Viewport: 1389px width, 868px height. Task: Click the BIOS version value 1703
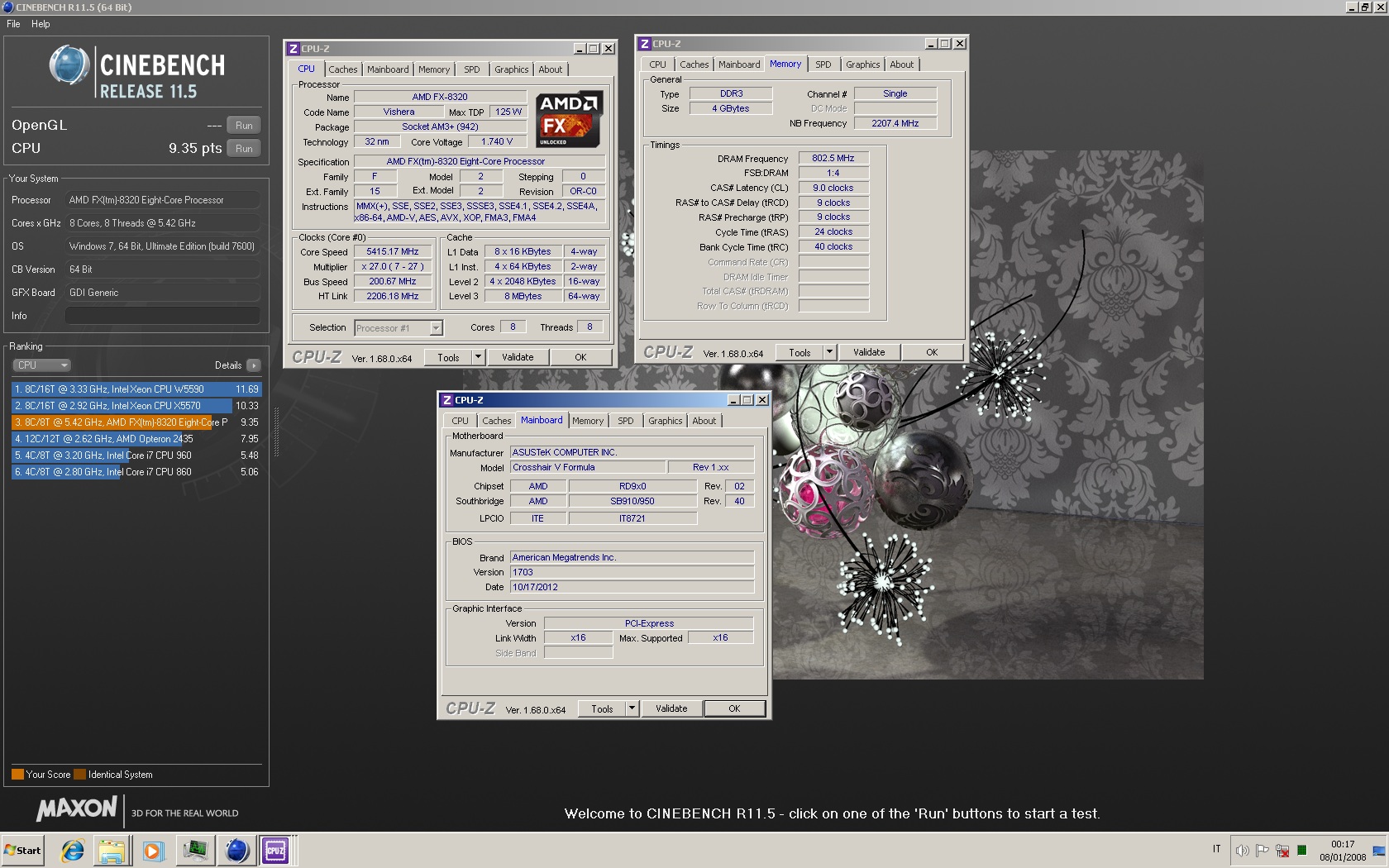tap(632, 572)
